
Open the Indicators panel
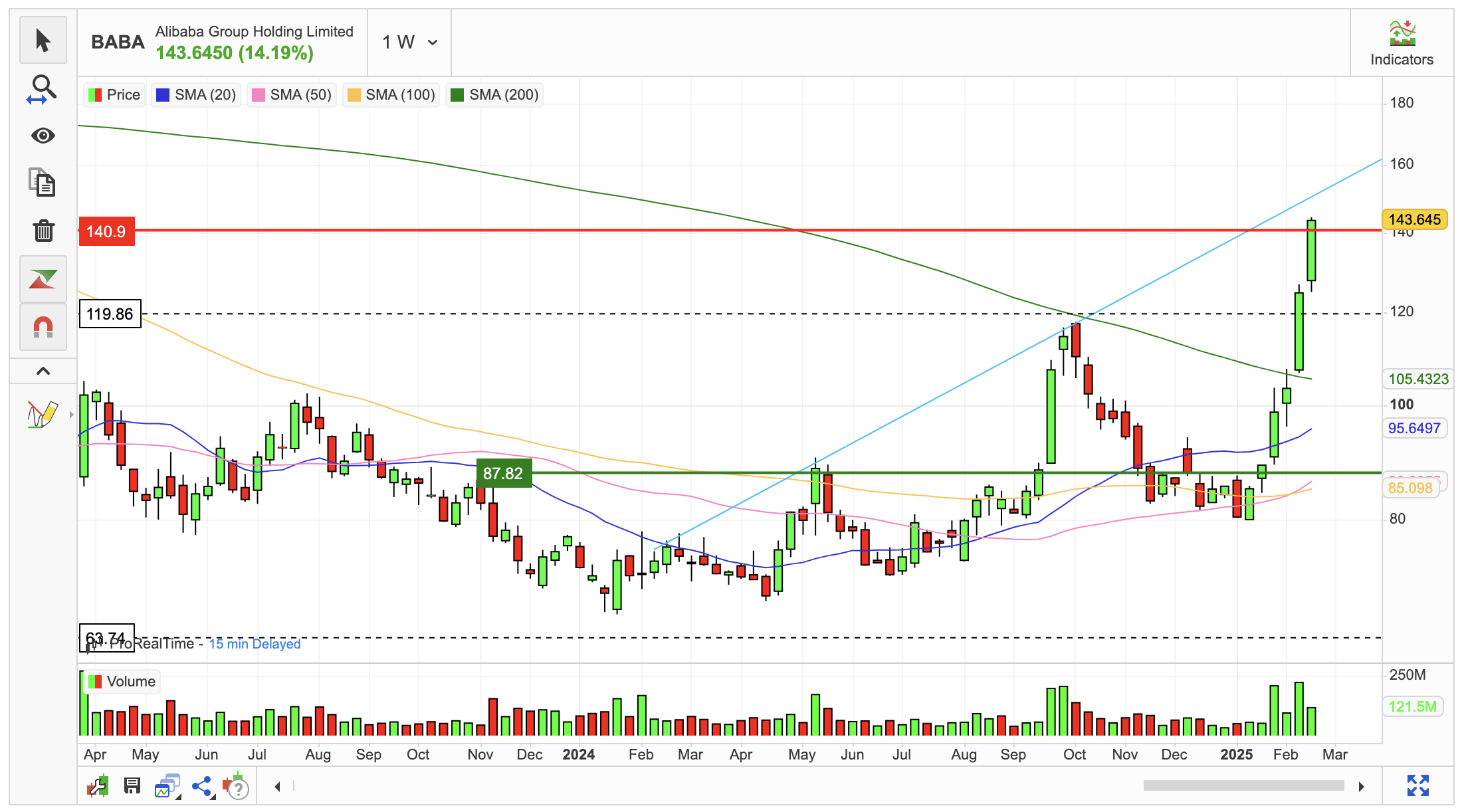1402,43
